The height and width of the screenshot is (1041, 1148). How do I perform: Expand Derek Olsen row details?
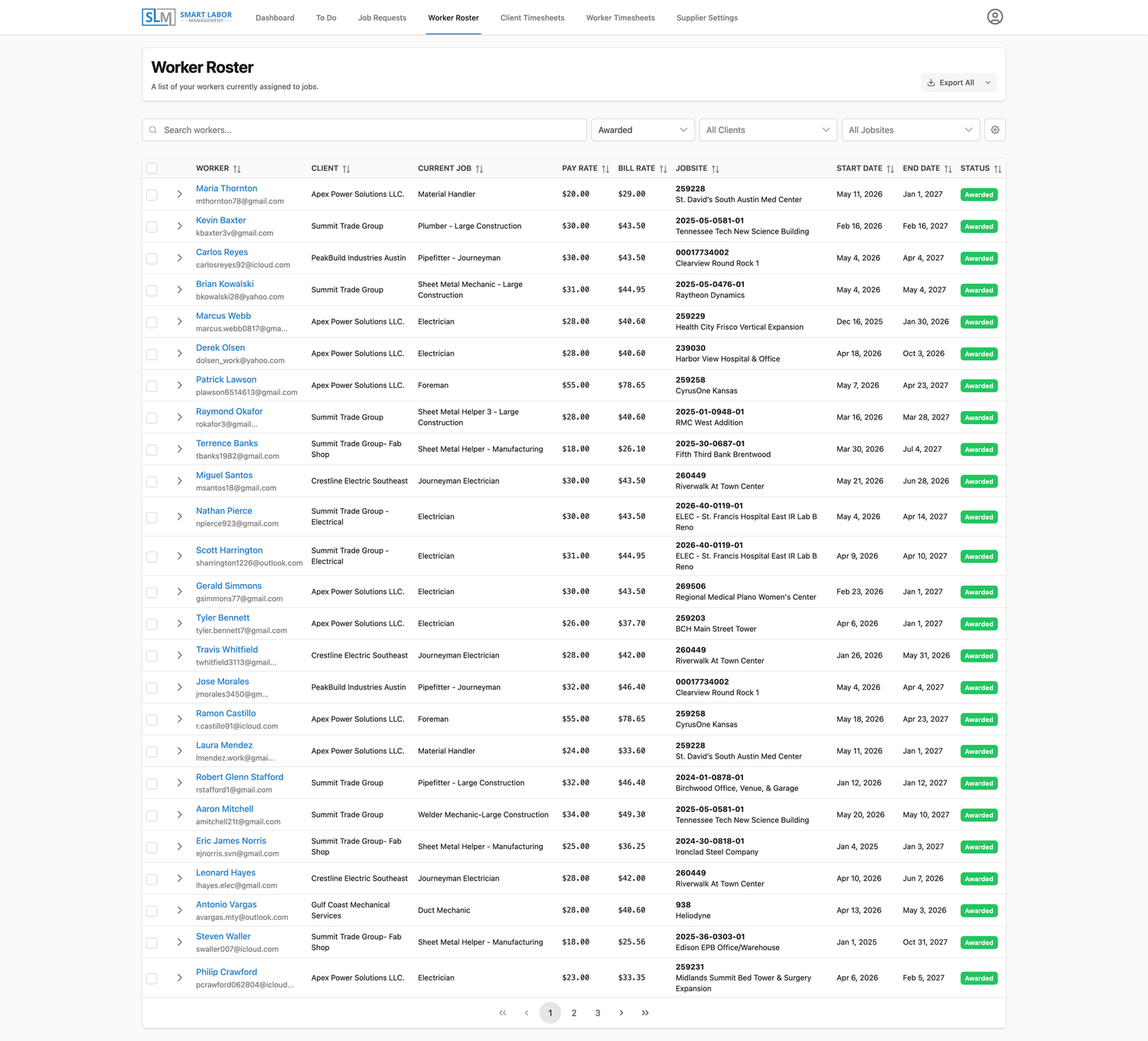[x=180, y=354]
